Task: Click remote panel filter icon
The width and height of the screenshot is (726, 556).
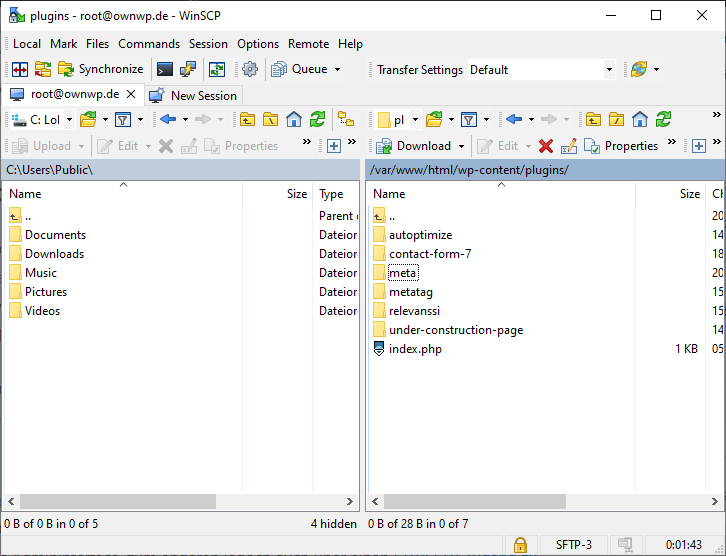Action: (469, 120)
